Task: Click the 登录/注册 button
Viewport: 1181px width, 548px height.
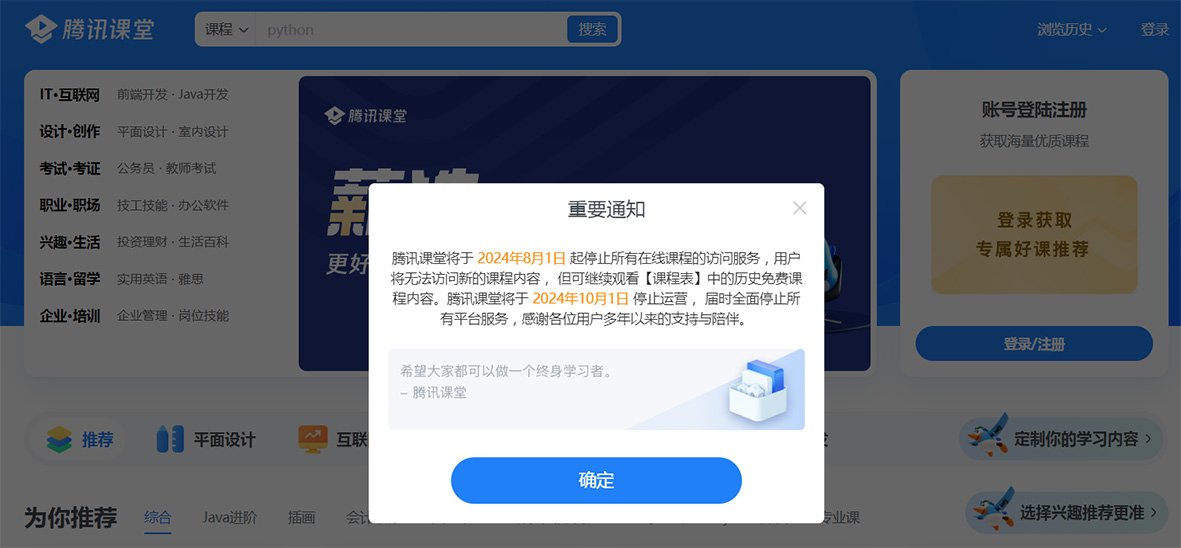Action: 1034,344
